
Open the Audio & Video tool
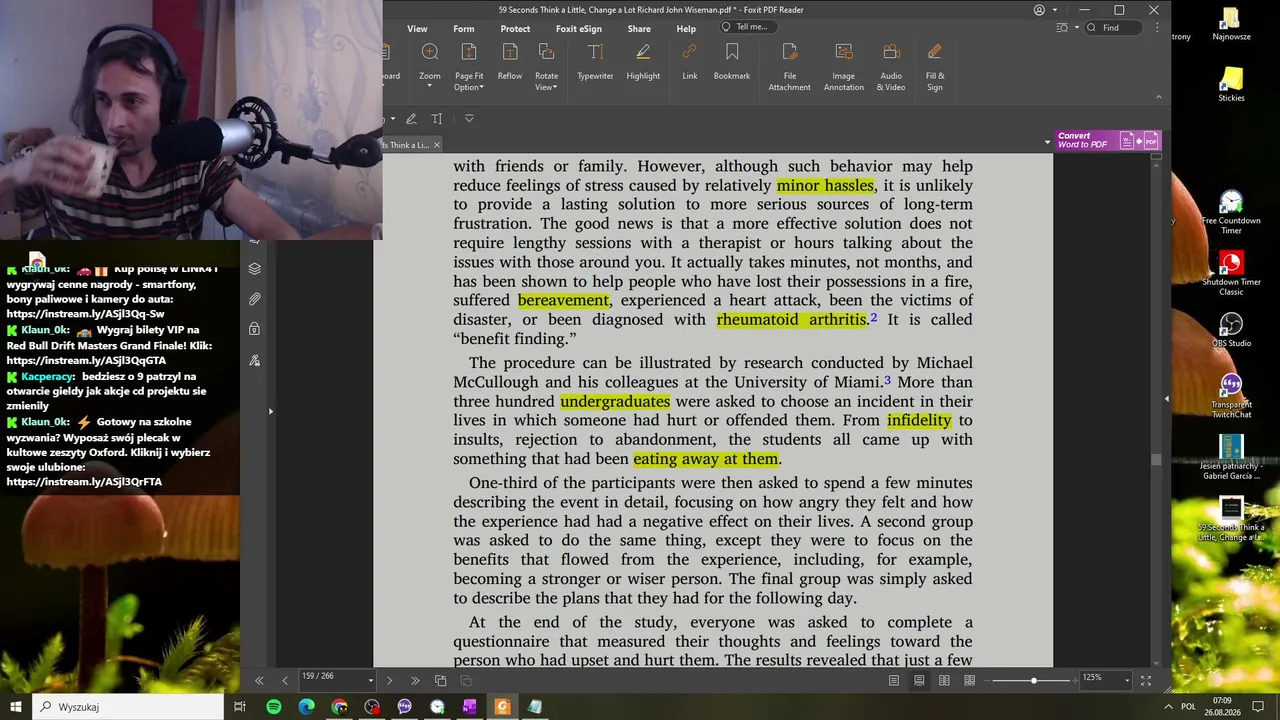891,67
